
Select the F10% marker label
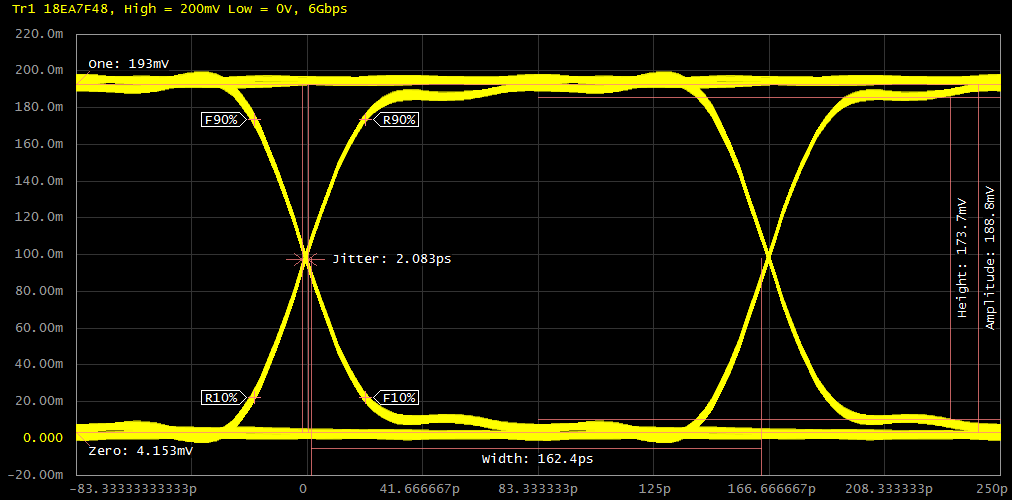(399, 398)
